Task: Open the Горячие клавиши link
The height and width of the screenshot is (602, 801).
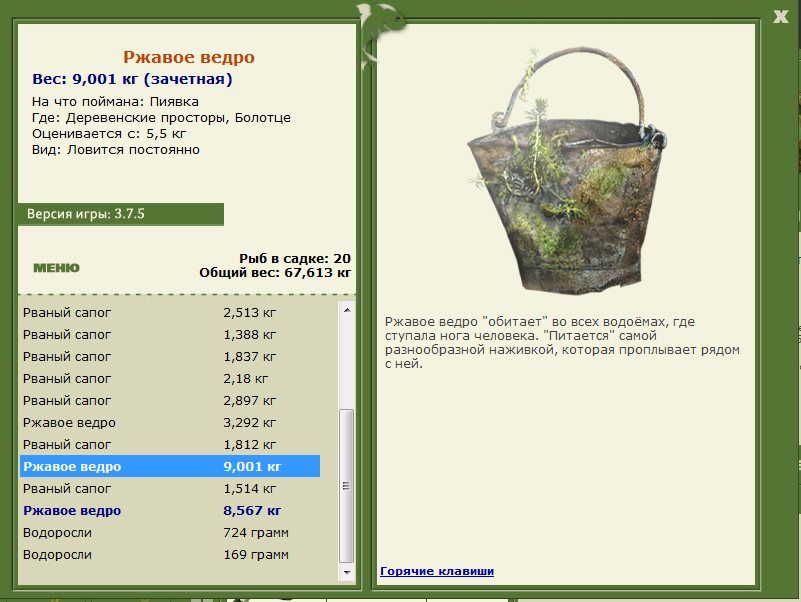Action: click(437, 571)
